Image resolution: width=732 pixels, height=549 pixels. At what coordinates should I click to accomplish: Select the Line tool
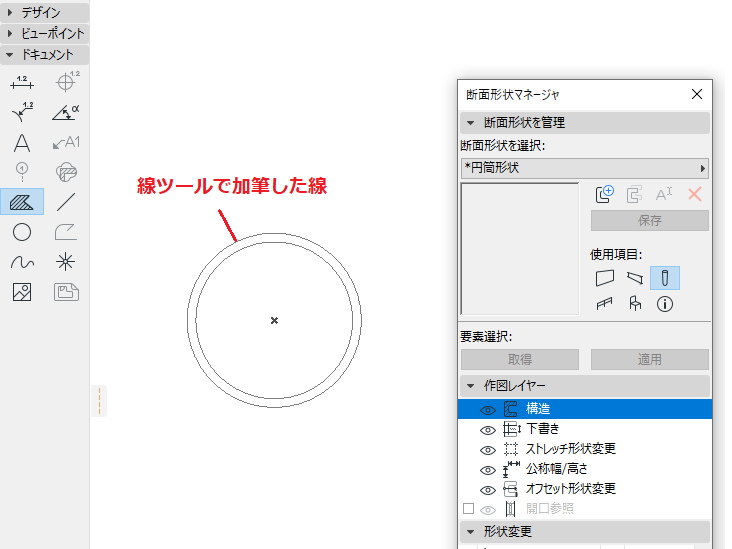(x=66, y=202)
